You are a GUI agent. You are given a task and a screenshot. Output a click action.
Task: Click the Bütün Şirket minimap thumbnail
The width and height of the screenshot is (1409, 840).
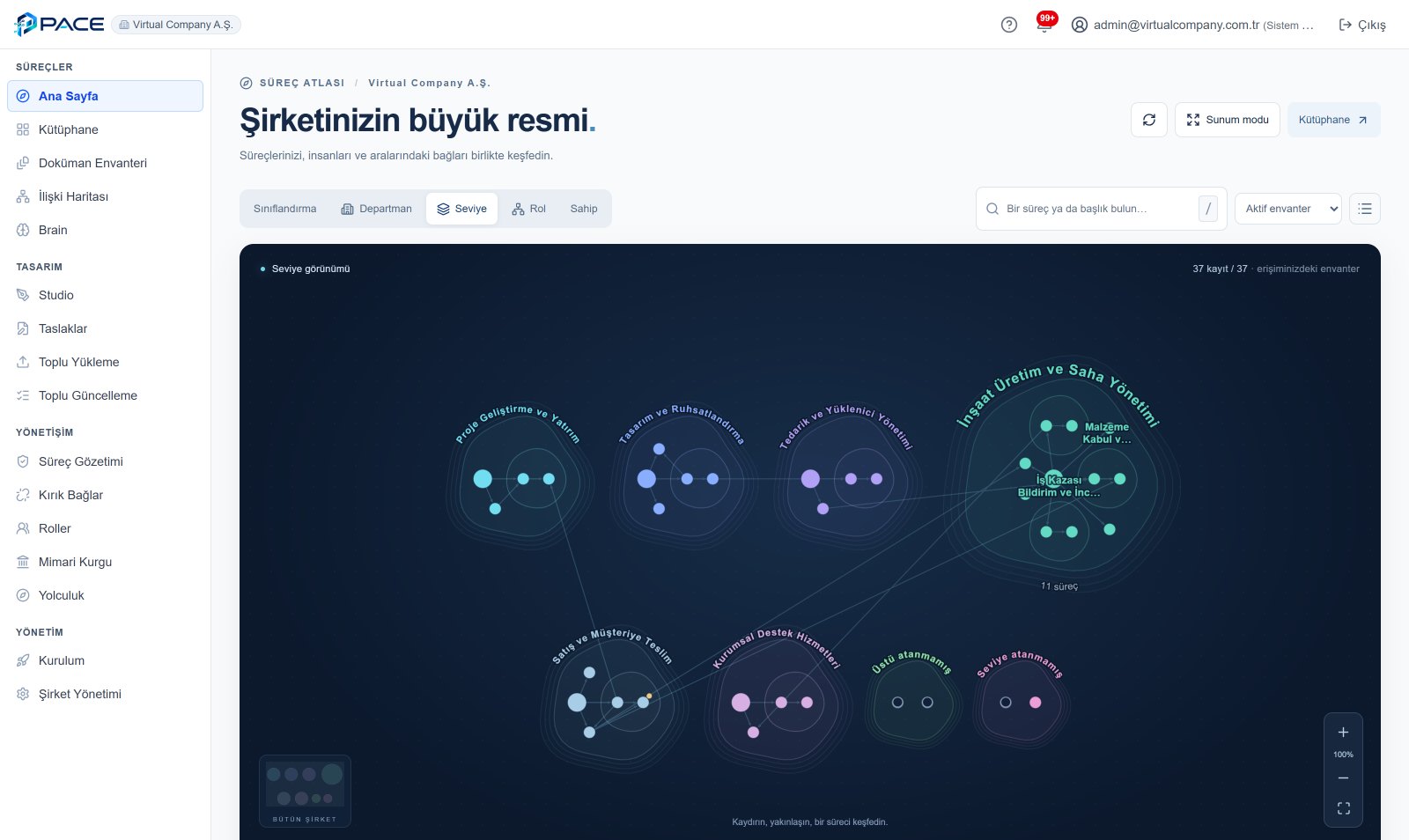(305, 791)
